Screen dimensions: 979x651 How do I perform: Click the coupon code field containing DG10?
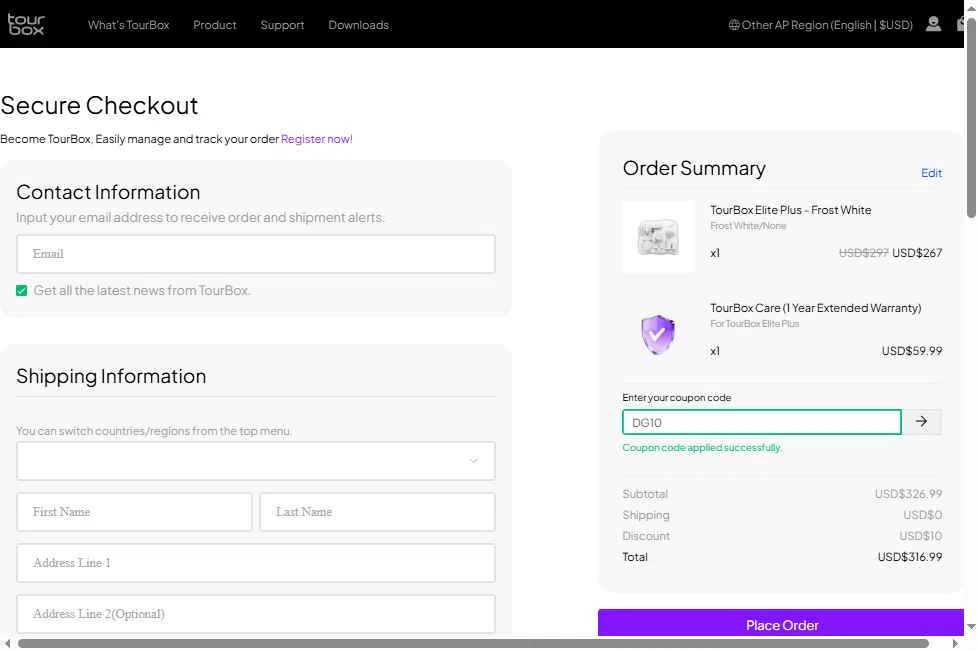(762, 423)
